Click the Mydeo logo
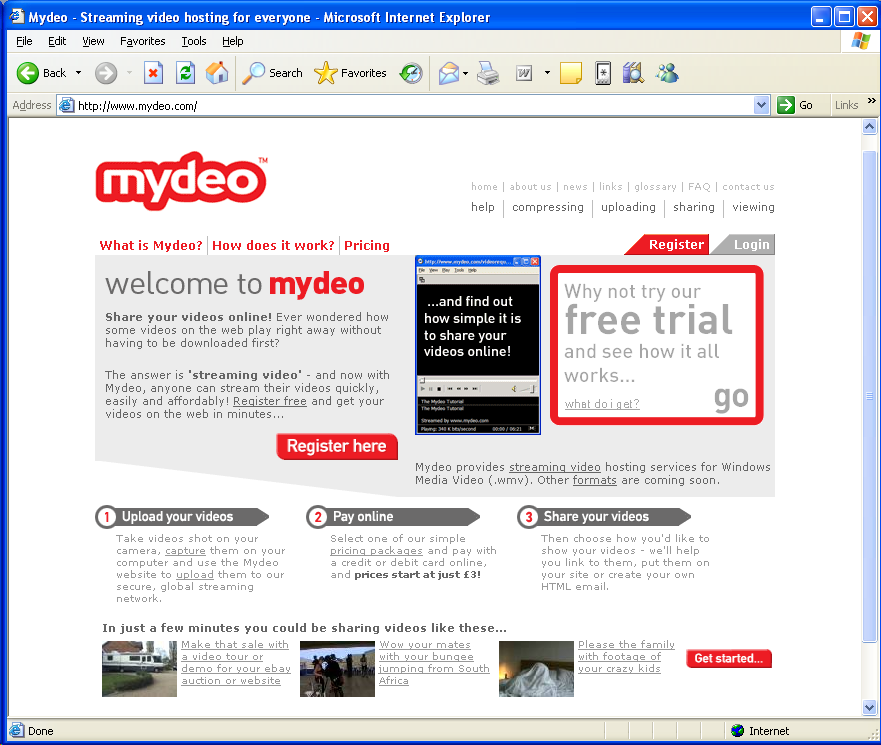Viewport: 881px width, 745px height. (181, 181)
